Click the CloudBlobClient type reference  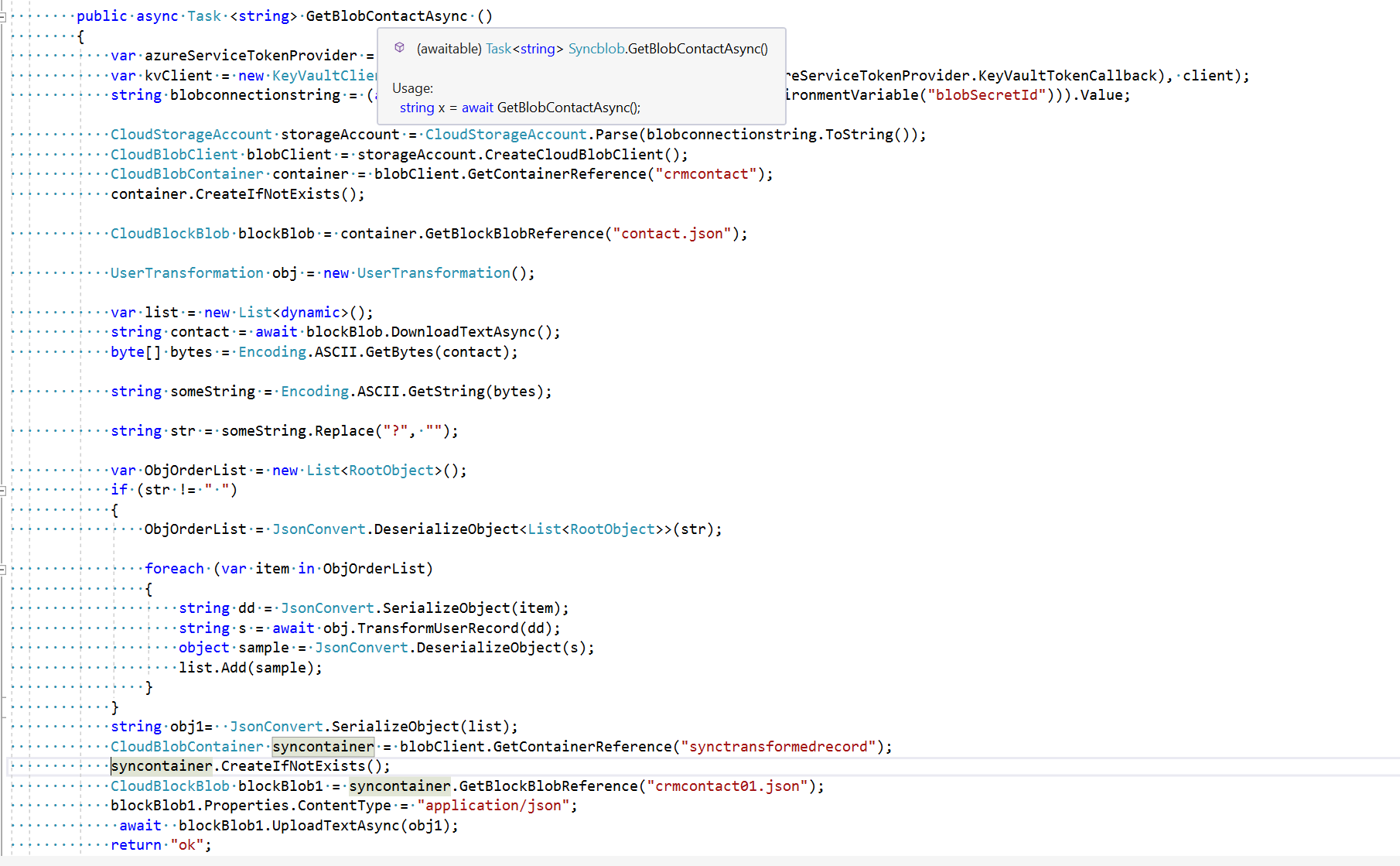(x=174, y=154)
